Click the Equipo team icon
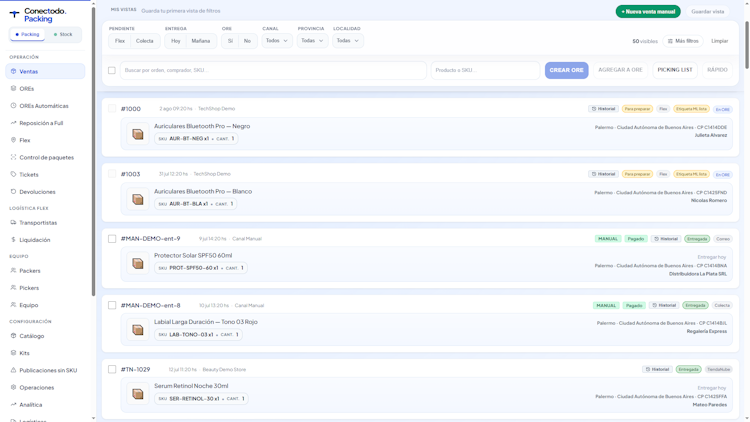750x422 pixels. pos(13,305)
